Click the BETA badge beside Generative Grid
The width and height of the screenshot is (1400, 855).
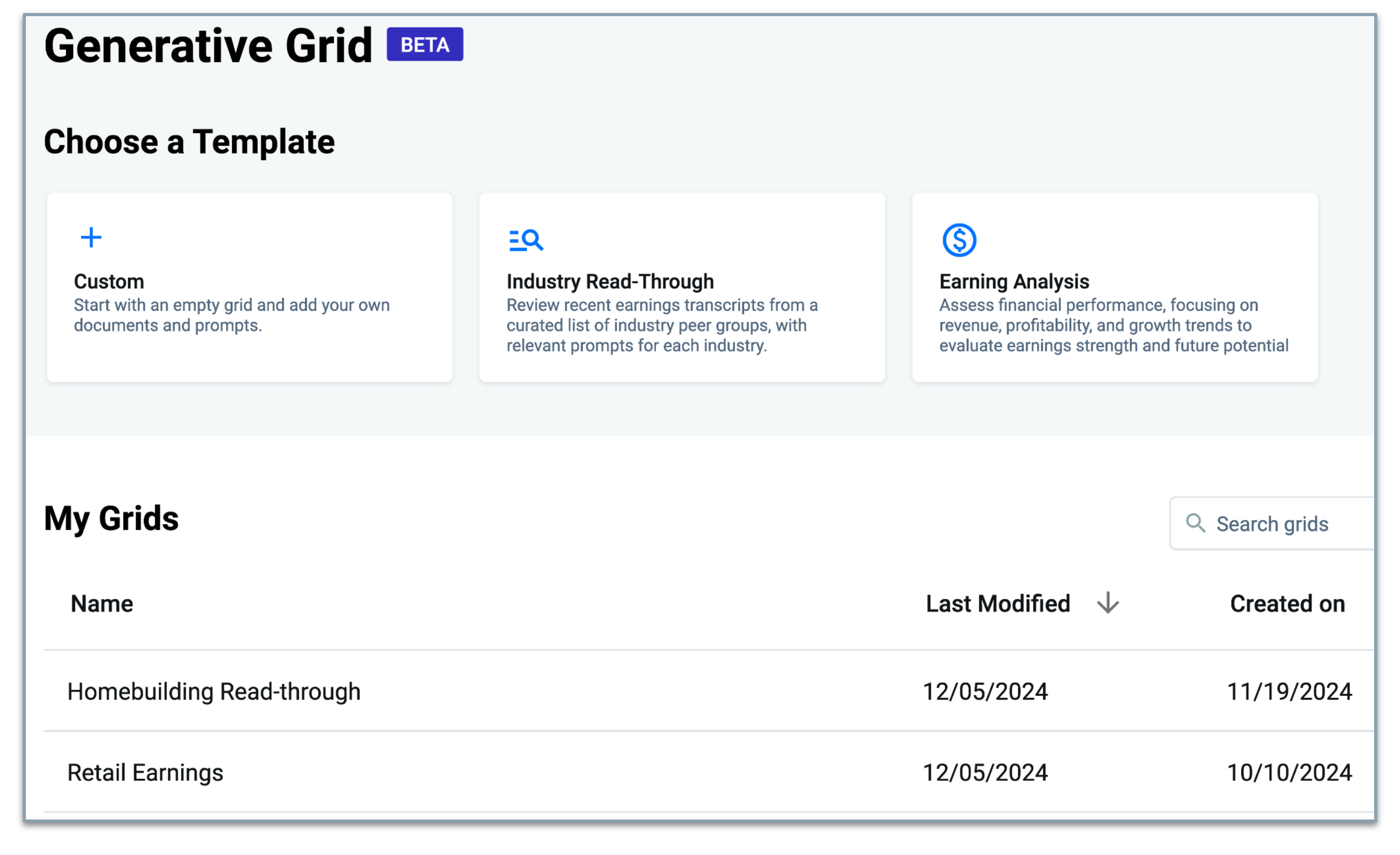tap(425, 44)
